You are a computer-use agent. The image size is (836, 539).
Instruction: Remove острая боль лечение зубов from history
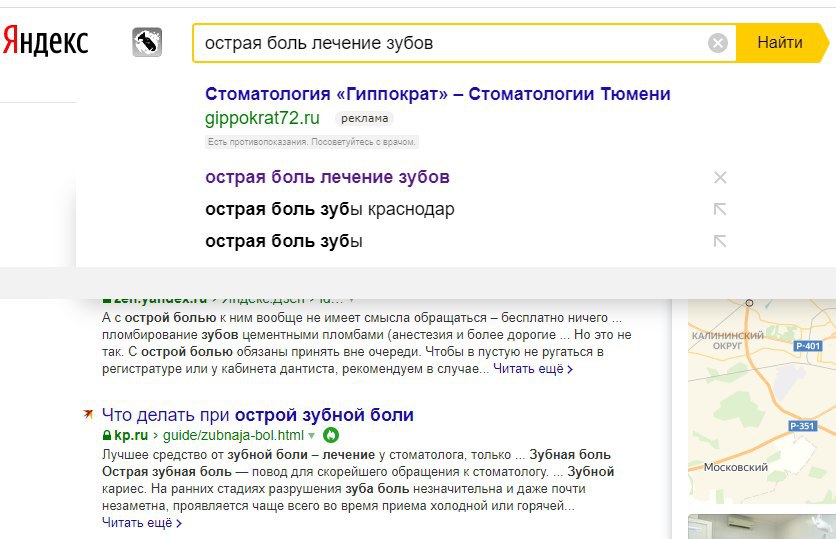pos(720,178)
